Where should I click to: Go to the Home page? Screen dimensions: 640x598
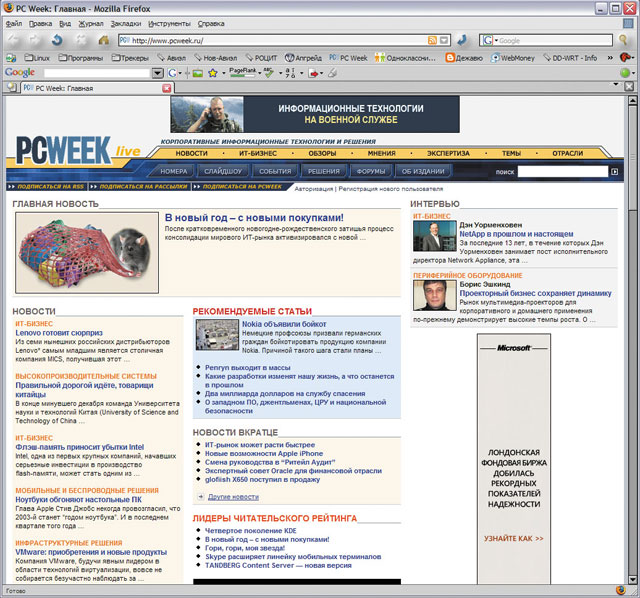click(x=104, y=40)
